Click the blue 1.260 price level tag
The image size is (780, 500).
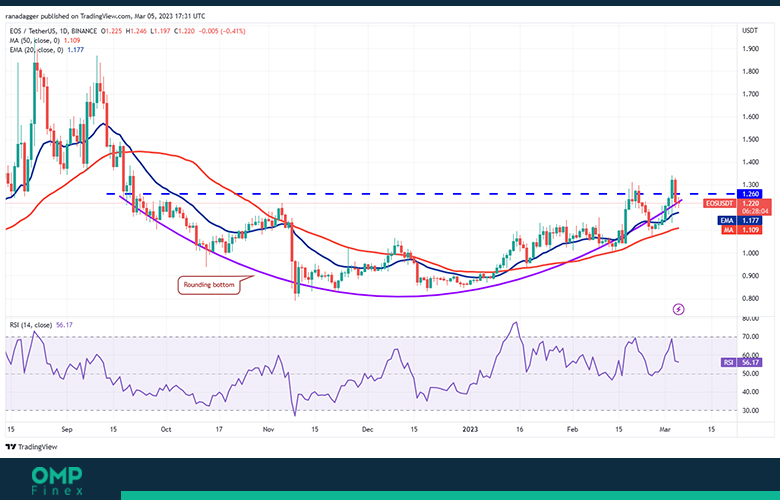[x=750, y=194]
